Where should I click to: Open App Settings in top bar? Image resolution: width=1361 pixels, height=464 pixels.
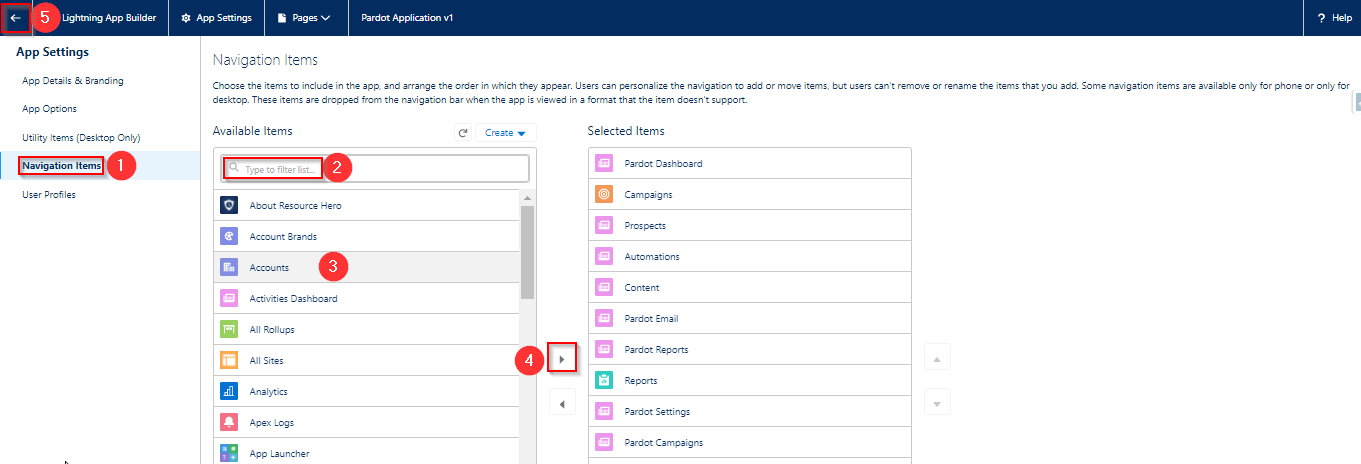tap(217, 18)
